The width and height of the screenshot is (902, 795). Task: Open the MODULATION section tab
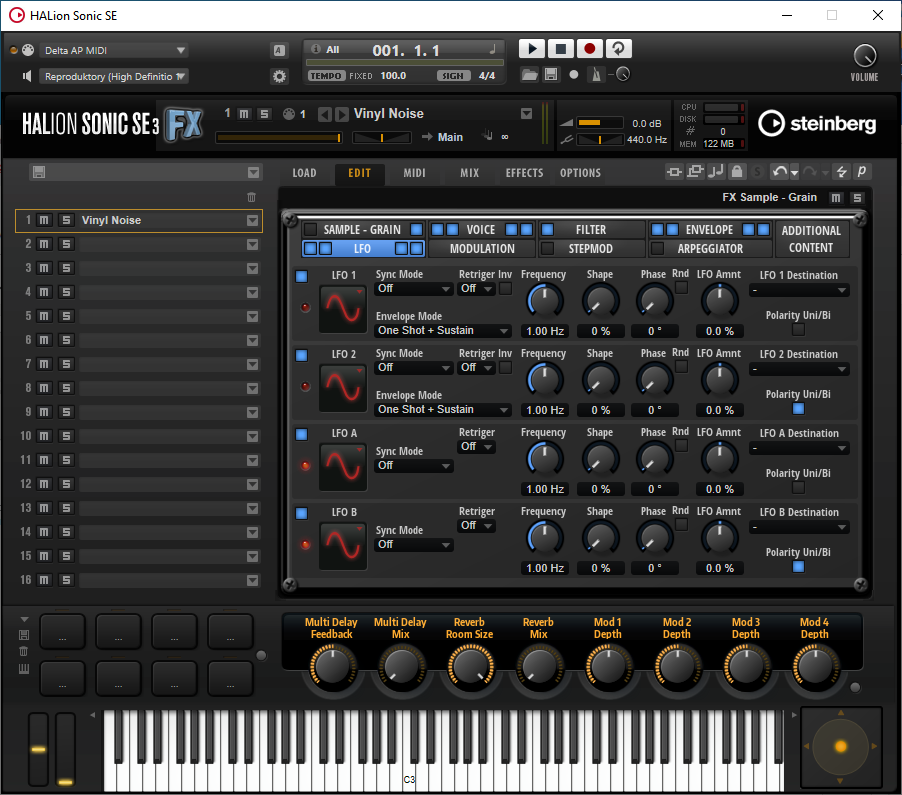tap(482, 249)
